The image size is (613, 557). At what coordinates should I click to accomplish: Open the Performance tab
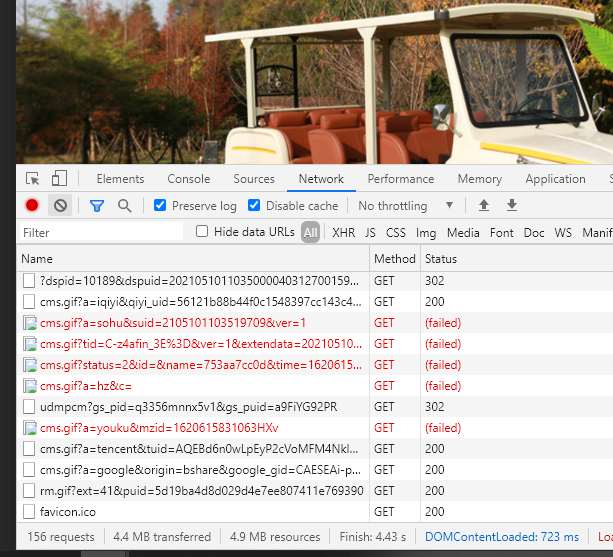pyautogui.click(x=400, y=179)
